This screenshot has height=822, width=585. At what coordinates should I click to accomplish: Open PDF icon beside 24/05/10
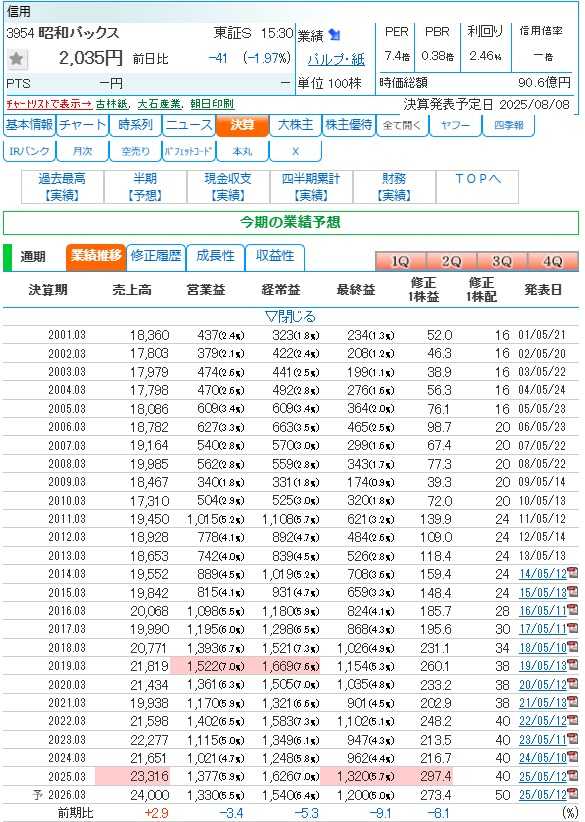[572, 758]
